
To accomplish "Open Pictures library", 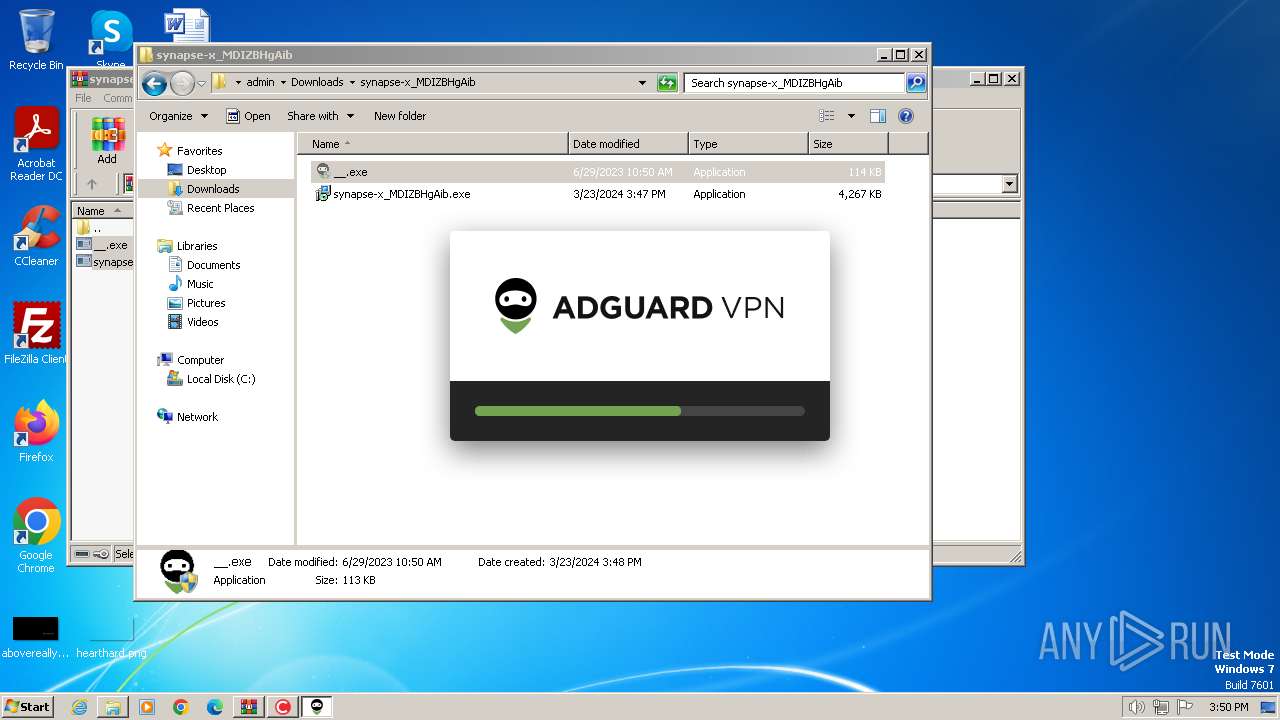I will 206,303.
